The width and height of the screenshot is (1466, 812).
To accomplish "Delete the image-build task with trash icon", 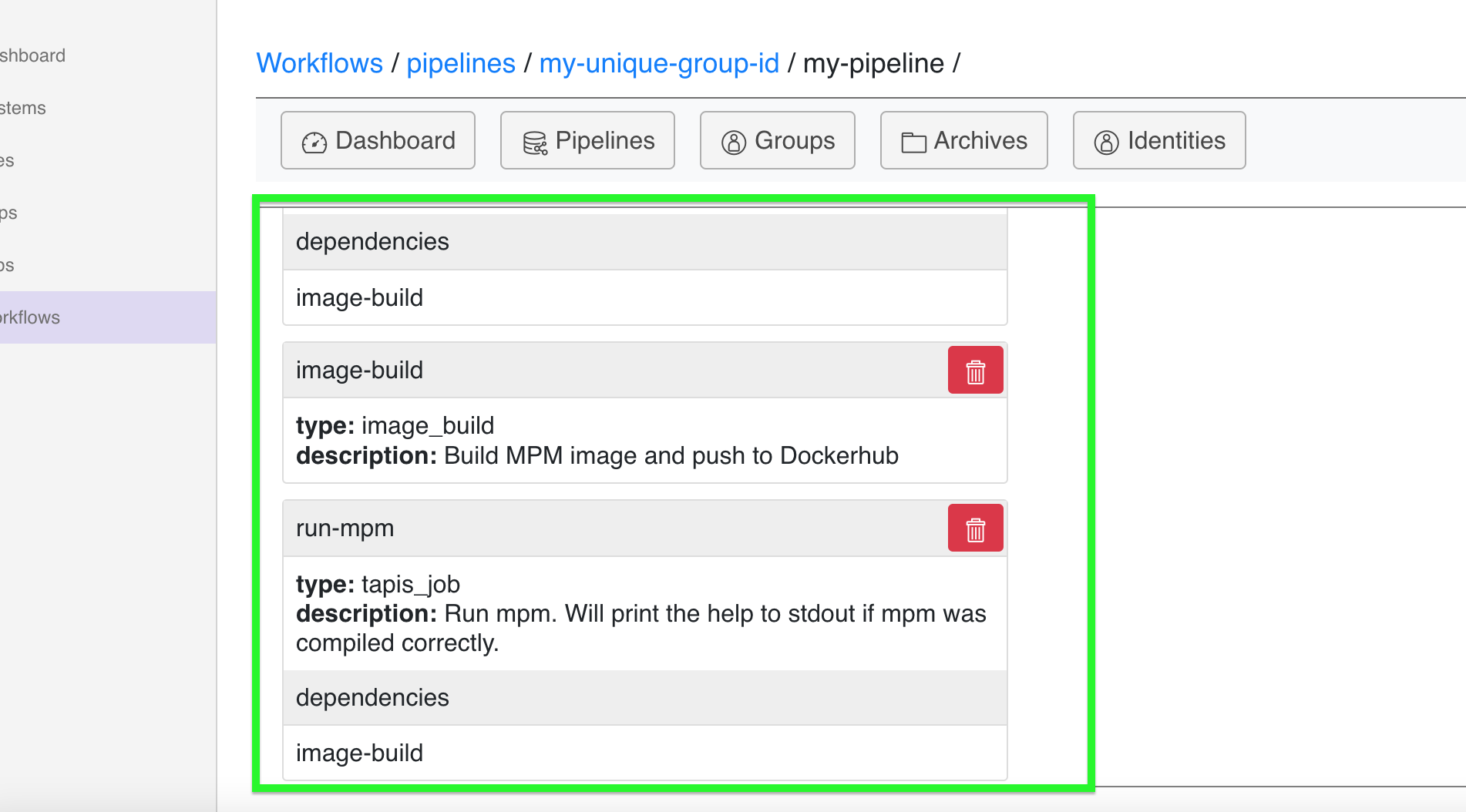I will [x=975, y=371].
